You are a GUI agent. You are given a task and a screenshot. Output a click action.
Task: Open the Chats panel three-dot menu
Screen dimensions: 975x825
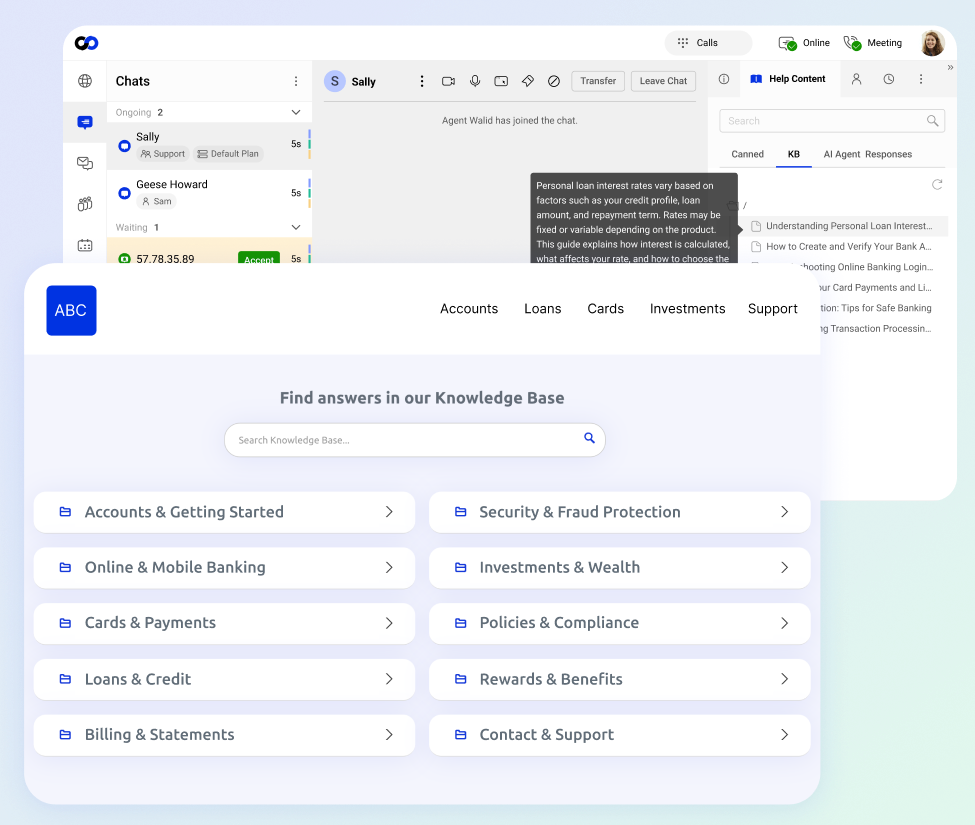[295, 80]
